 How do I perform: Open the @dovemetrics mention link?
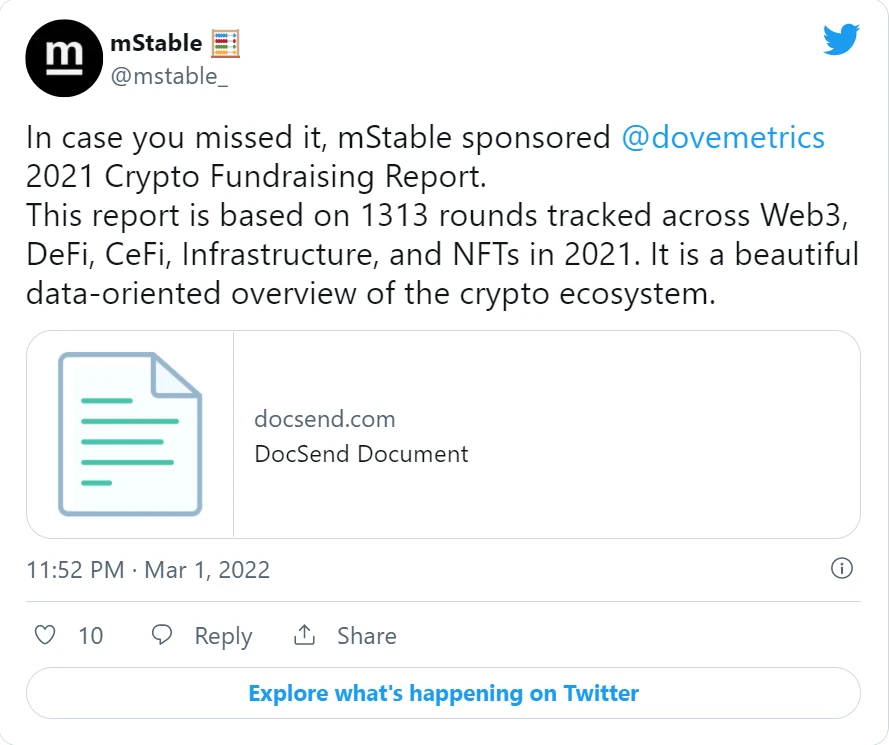click(x=723, y=138)
